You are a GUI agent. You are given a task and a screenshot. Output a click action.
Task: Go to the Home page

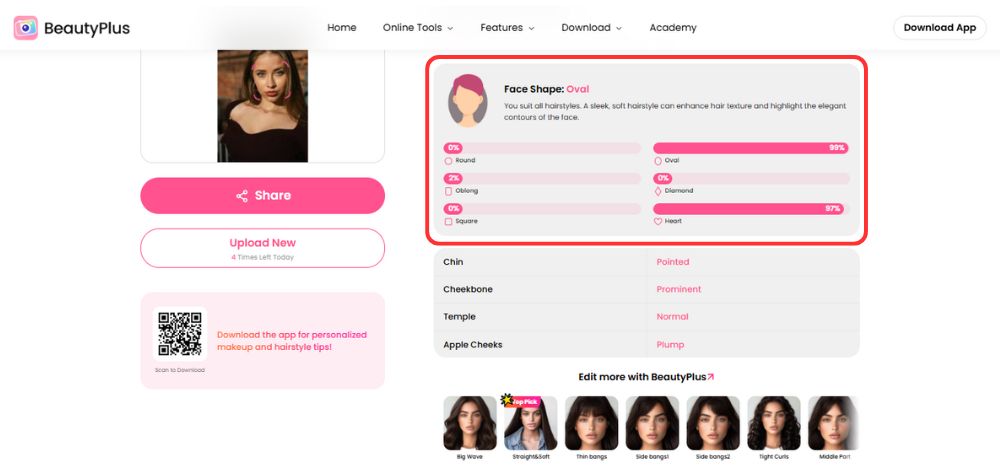342,28
